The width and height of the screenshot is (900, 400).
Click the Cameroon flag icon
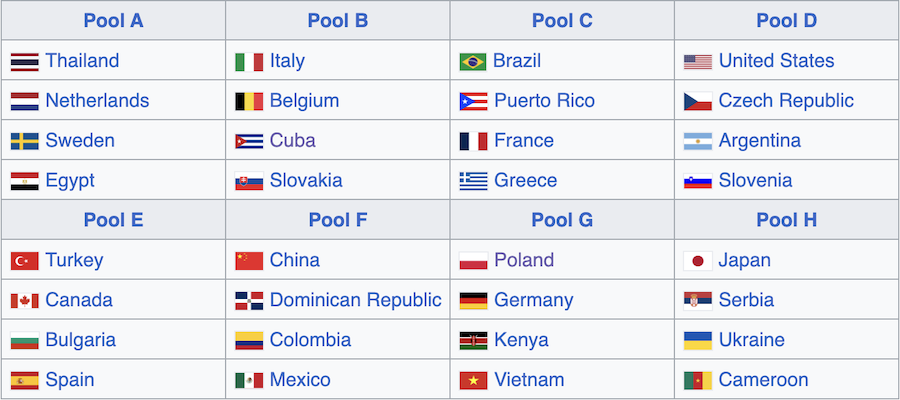(x=697, y=380)
